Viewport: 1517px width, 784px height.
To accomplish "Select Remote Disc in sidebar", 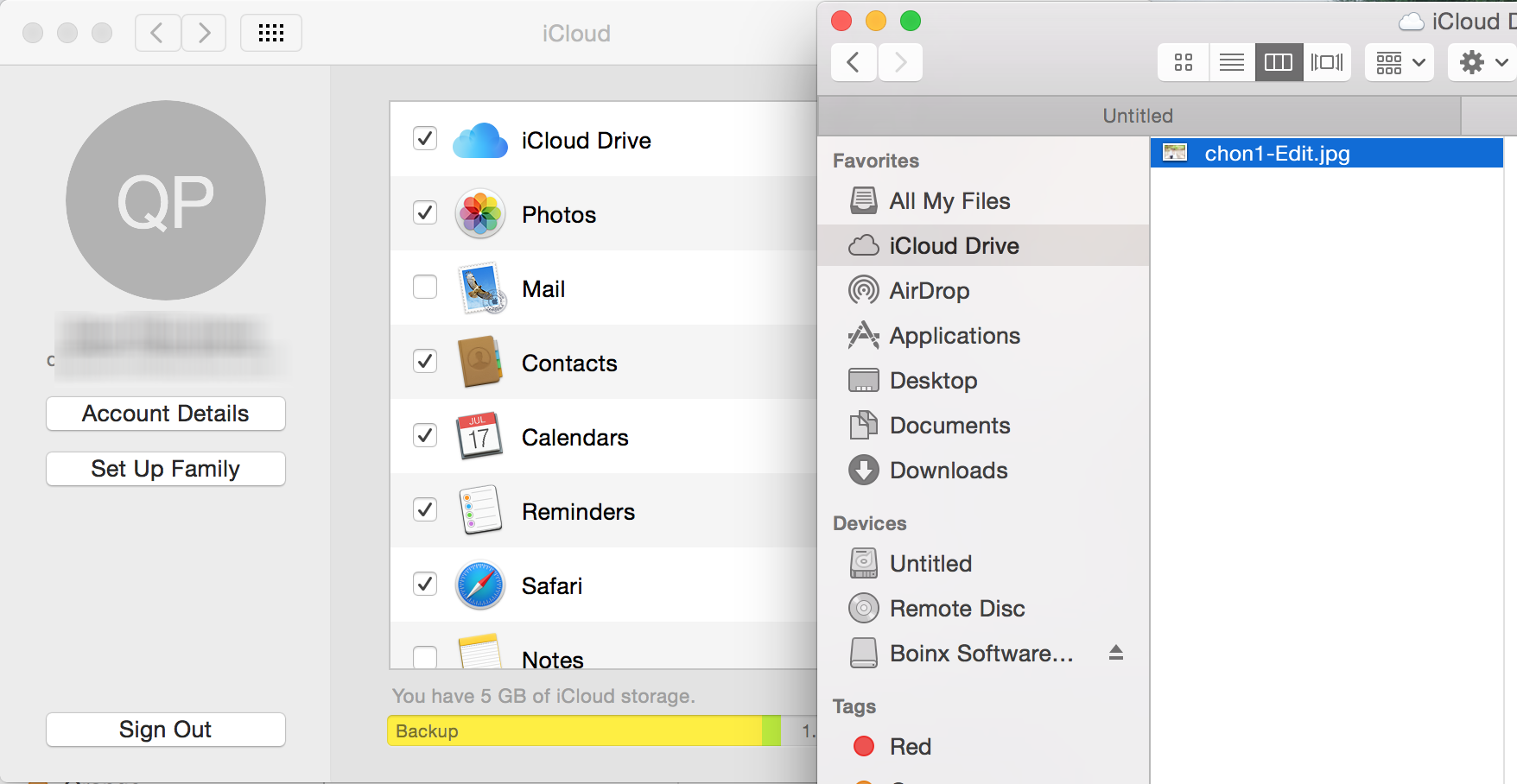I will (x=983, y=609).
